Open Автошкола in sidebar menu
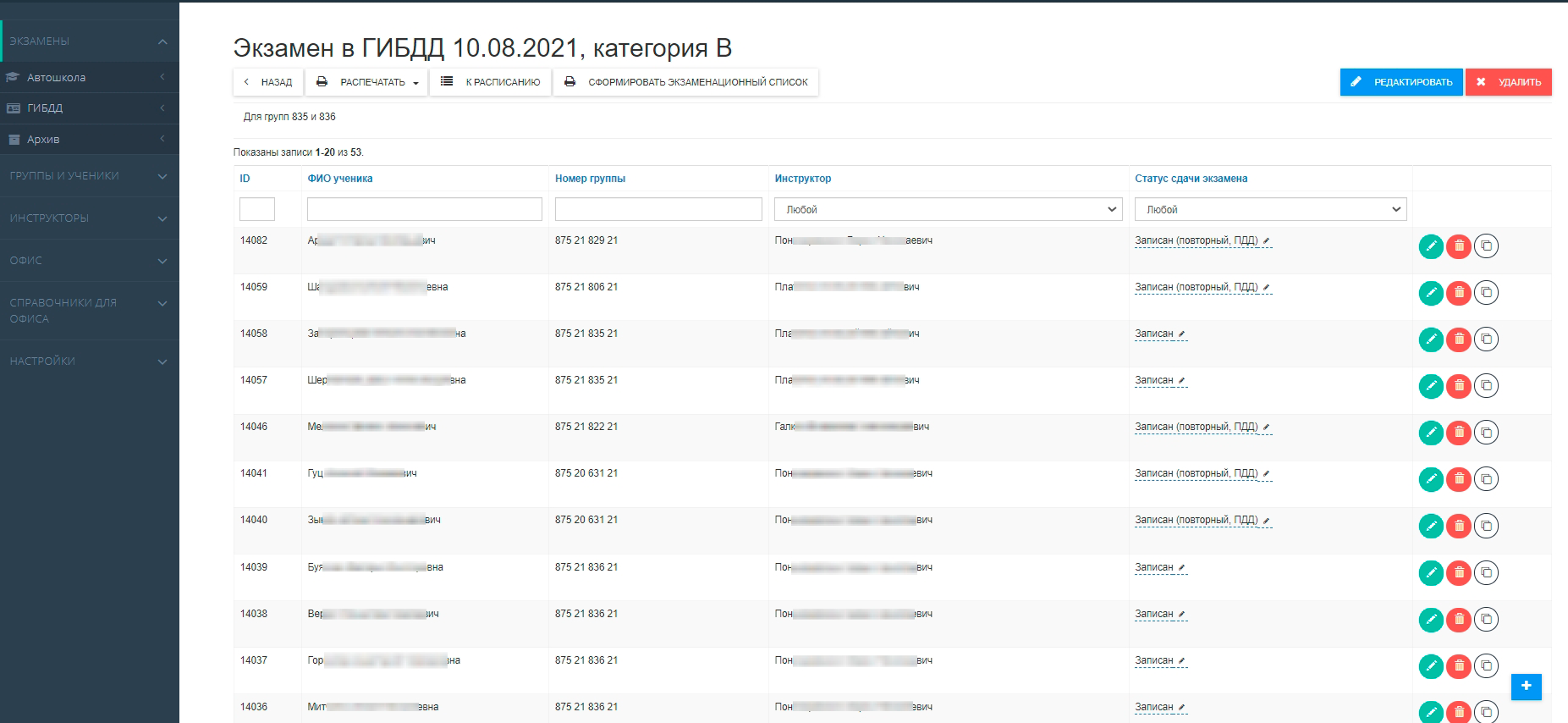The image size is (1568, 723). coord(89,77)
